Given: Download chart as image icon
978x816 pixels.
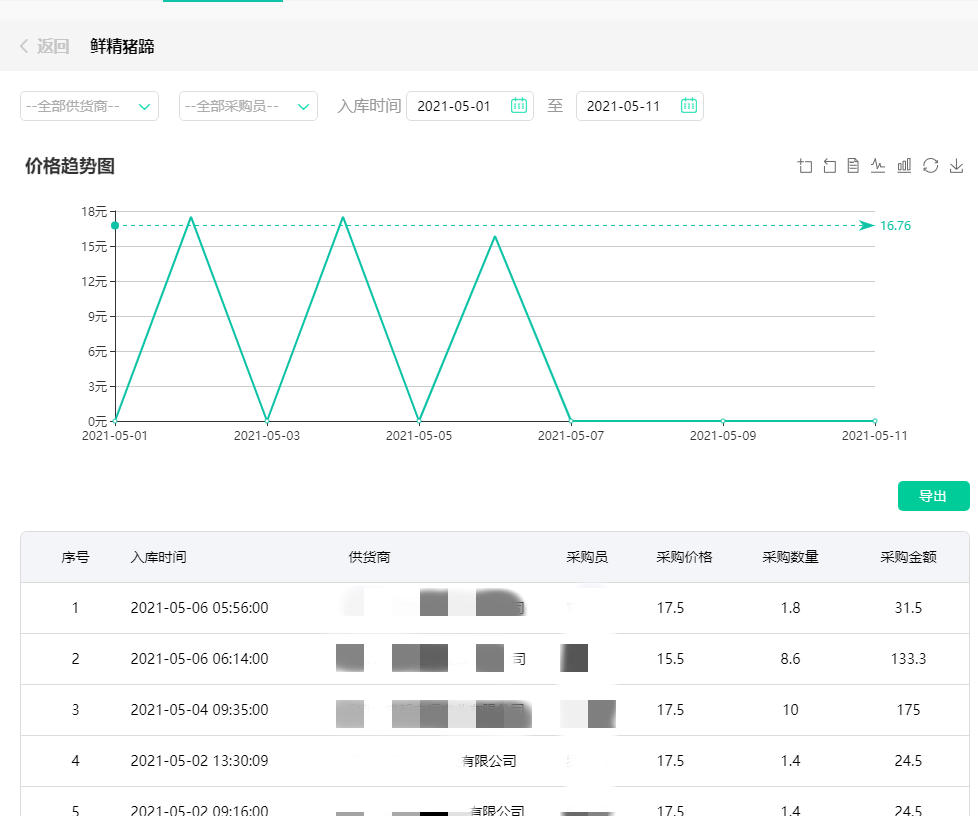Looking at the screenshot, I should (956, 166).
